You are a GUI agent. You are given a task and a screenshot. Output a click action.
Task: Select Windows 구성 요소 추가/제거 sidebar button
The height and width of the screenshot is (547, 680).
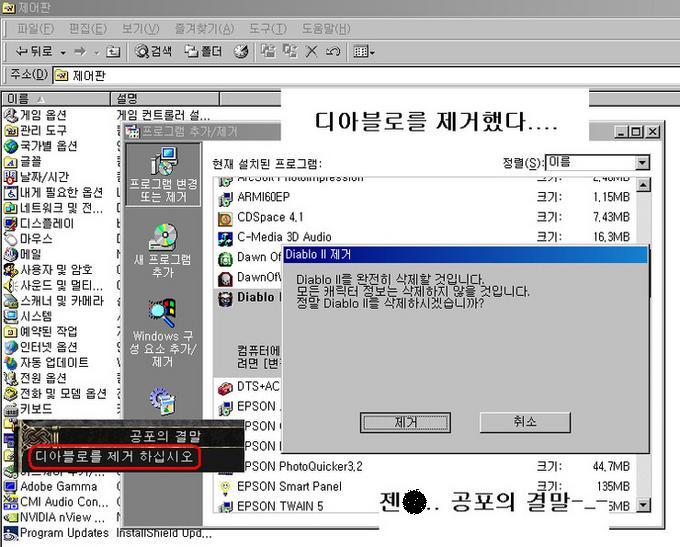[x=163, y=333]
